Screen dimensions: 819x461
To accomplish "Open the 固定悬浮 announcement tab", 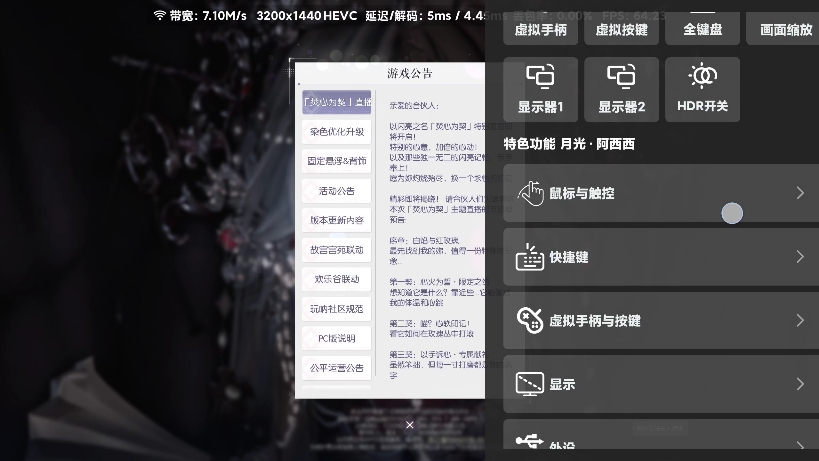I will 336,161.
